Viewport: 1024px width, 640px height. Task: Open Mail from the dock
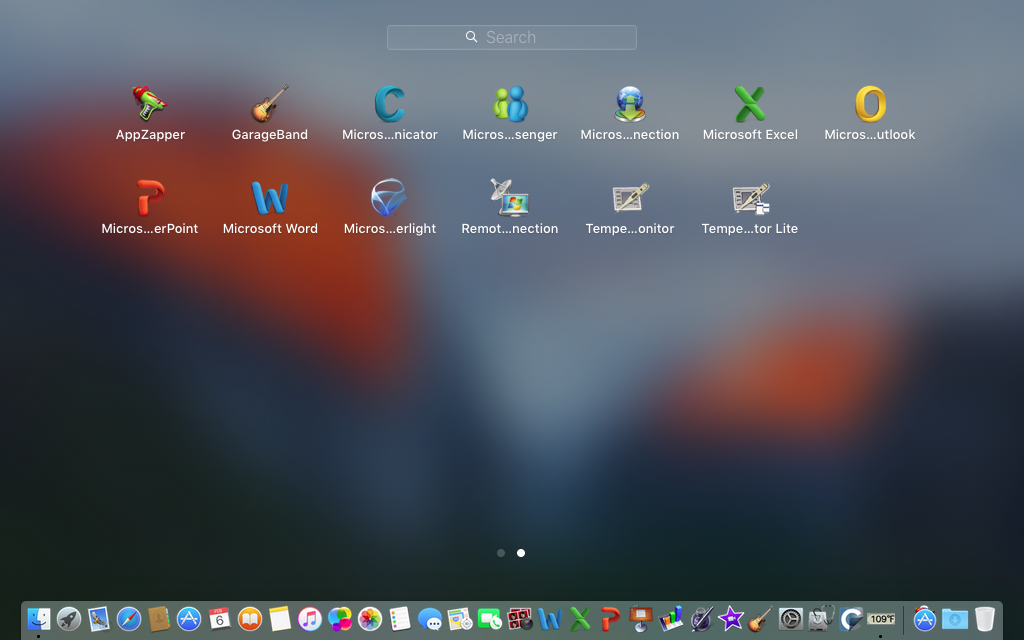click(99, 618)
